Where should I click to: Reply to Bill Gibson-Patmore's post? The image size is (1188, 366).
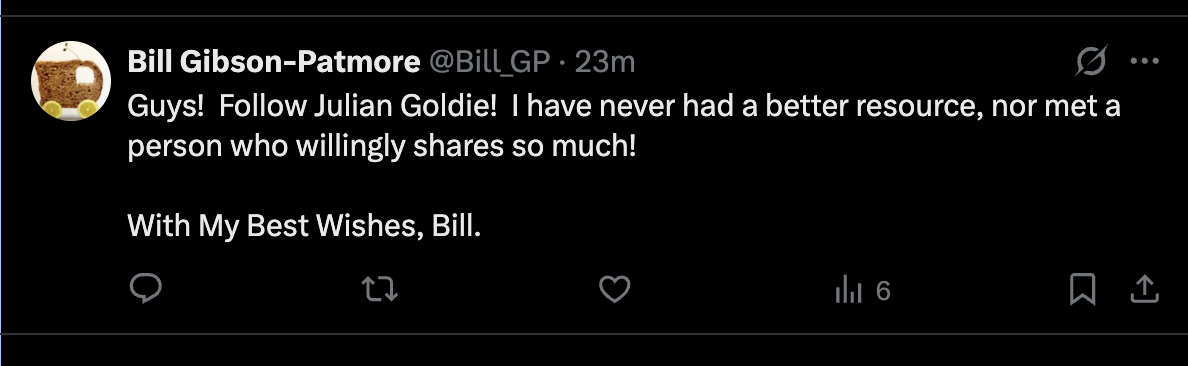click(x=145, y=289)
